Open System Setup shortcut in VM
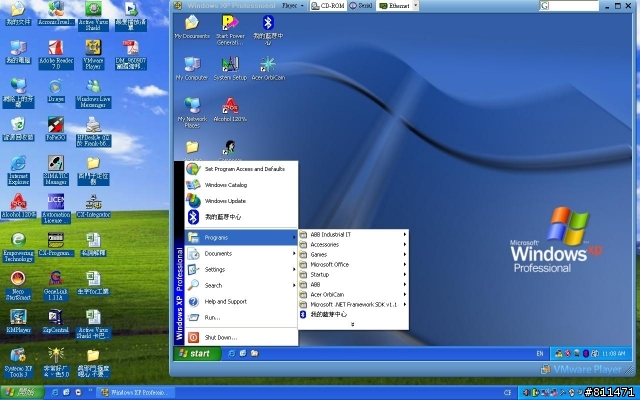This screenshot has width=640, height=400. (x=230, y=68)
